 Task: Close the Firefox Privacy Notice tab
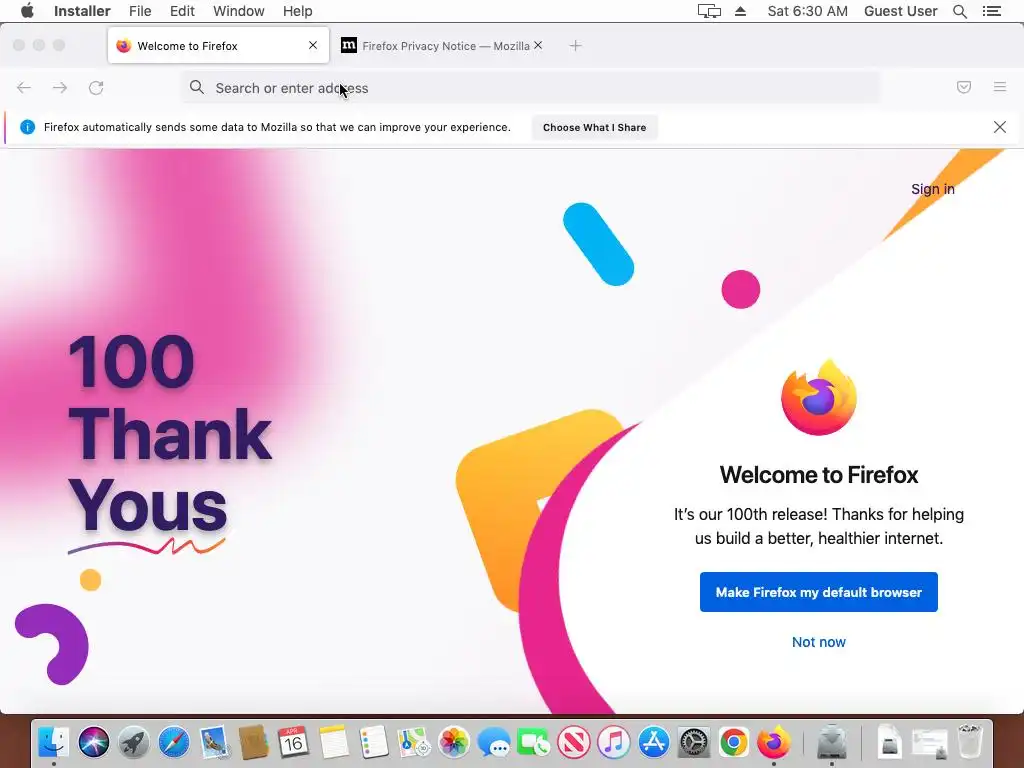pyautogui.click(x=538, y=45)
